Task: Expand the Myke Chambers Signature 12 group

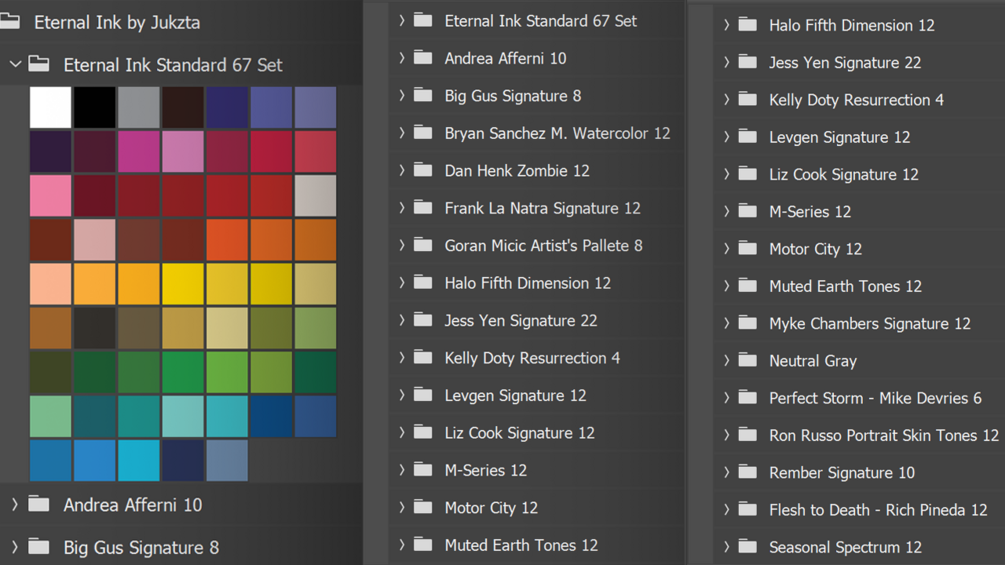Action: (x=726, y=323)
